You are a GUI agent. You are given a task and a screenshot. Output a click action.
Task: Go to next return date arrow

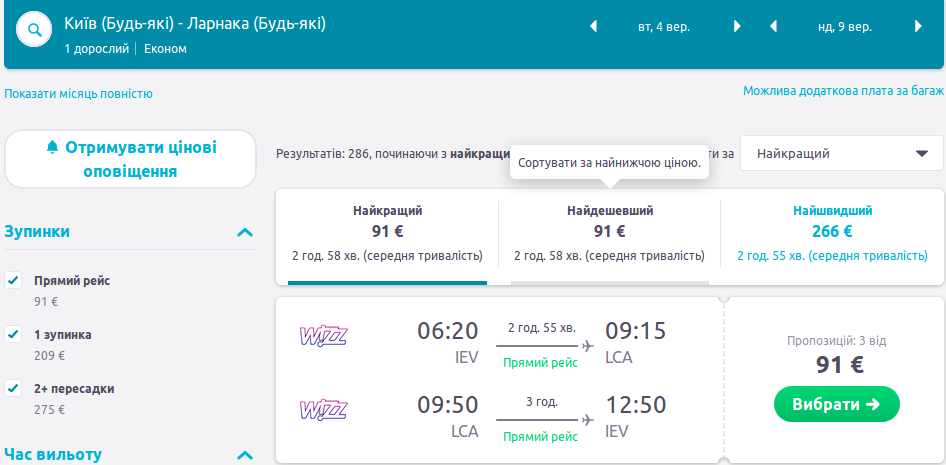pos(917,26)
